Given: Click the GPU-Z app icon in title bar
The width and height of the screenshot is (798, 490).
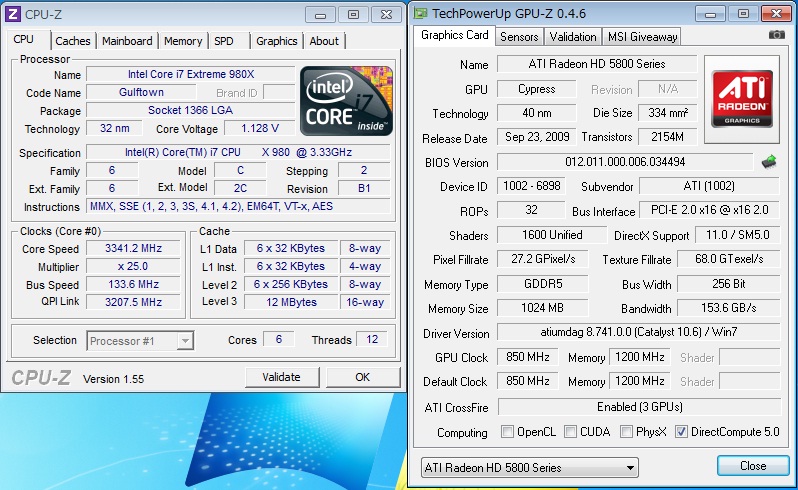Looking at the screenshot, I should (420, 13).
